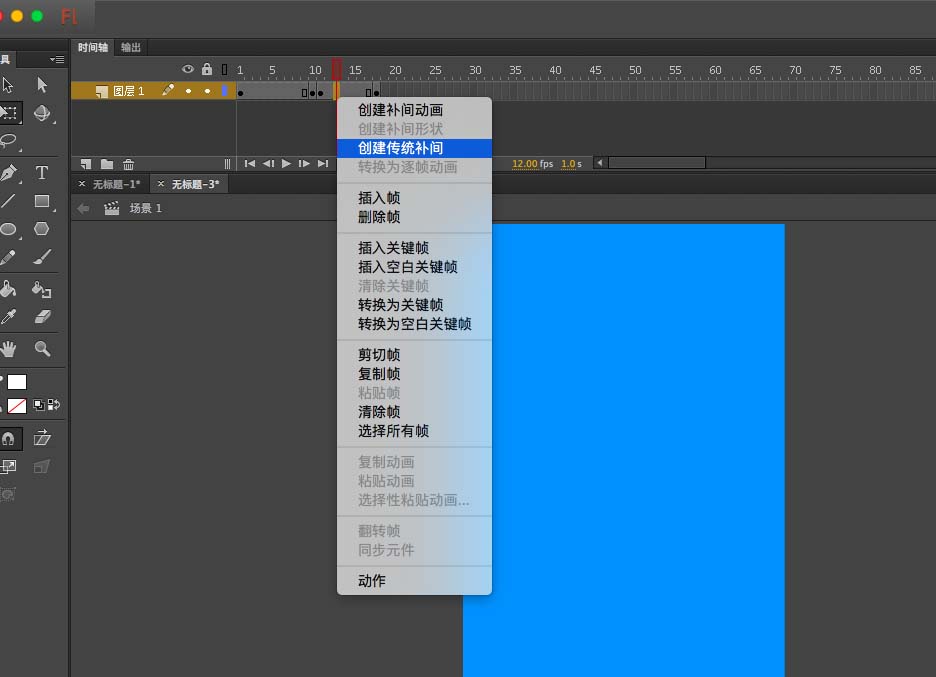Click scroll-left arrow on timeline scrollbar
936x677 pixels.
pyautogui.click(x=600, y=163)
